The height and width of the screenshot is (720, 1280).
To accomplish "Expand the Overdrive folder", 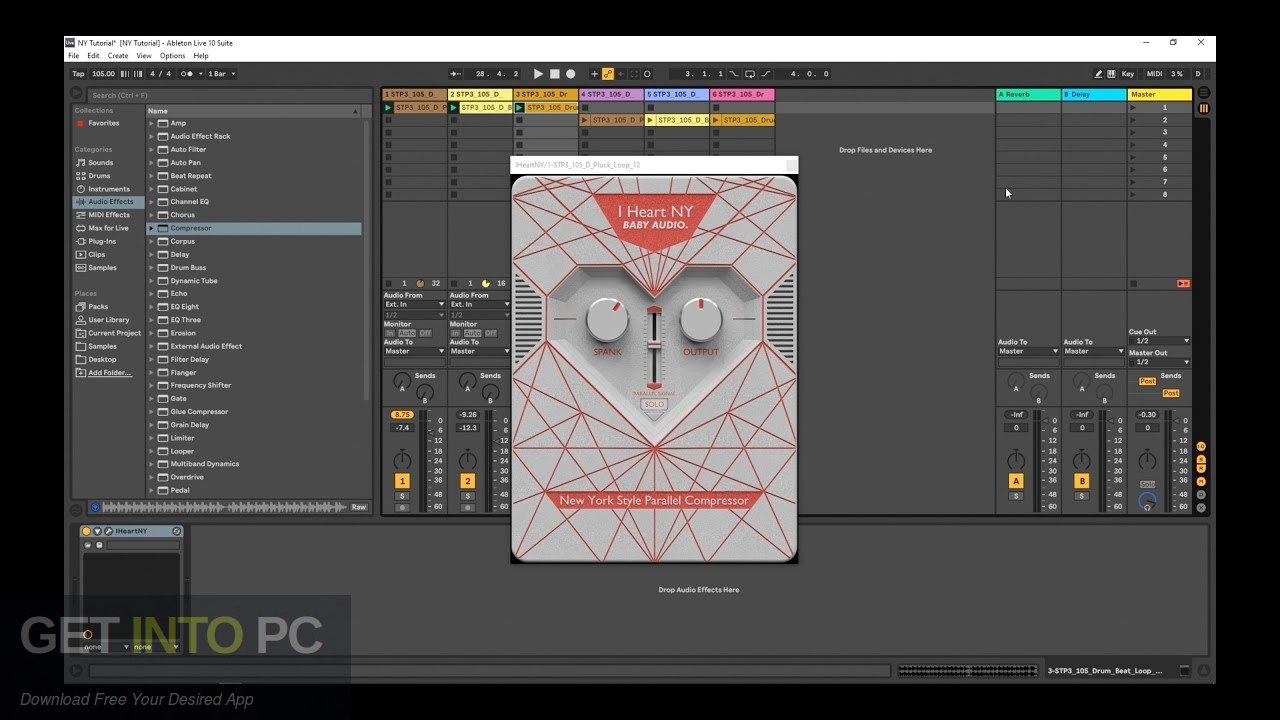I will [152, 477].
